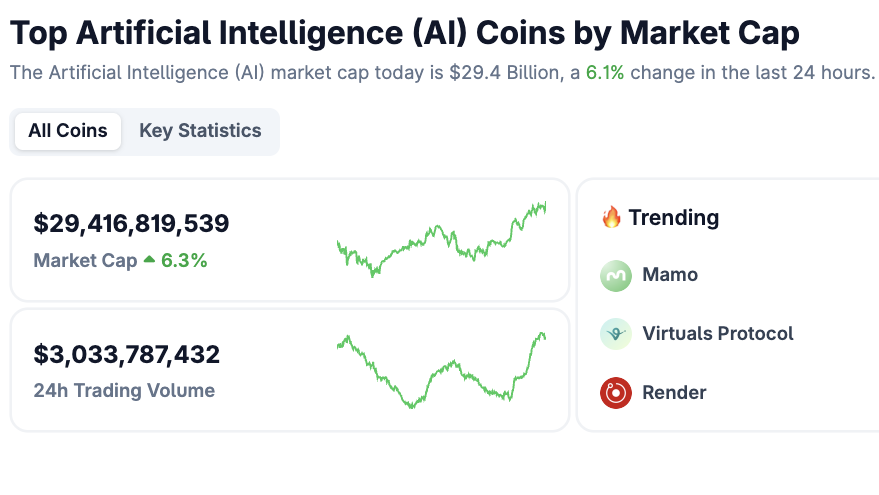Open the Virtuals Protocol trending link
Viewport: 879px width, 495px height.
pyautogui.click(x=718, y=334)
